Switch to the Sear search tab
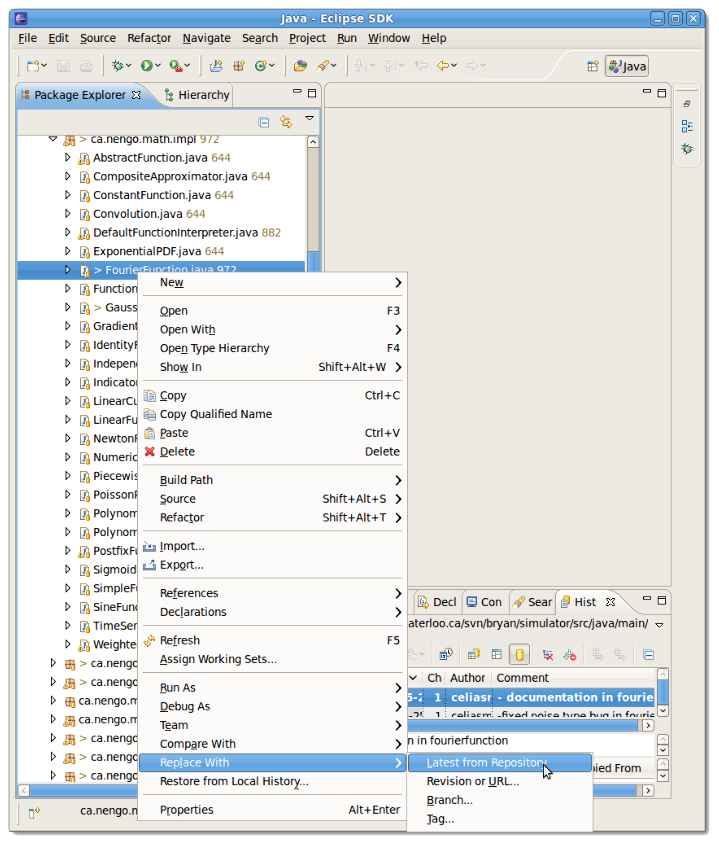 pos(533,602)
